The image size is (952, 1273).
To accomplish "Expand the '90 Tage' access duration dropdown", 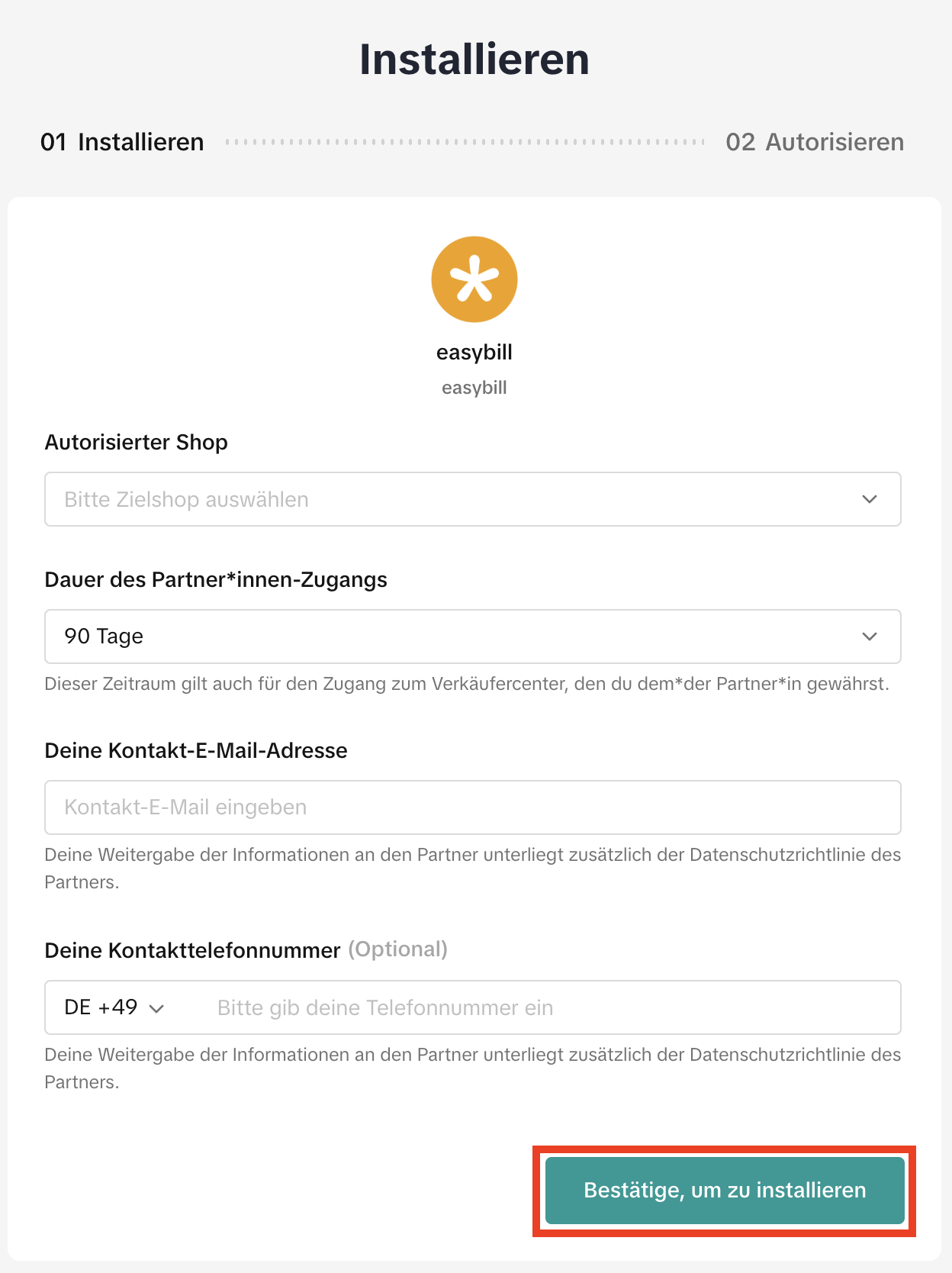I will 458,636.
